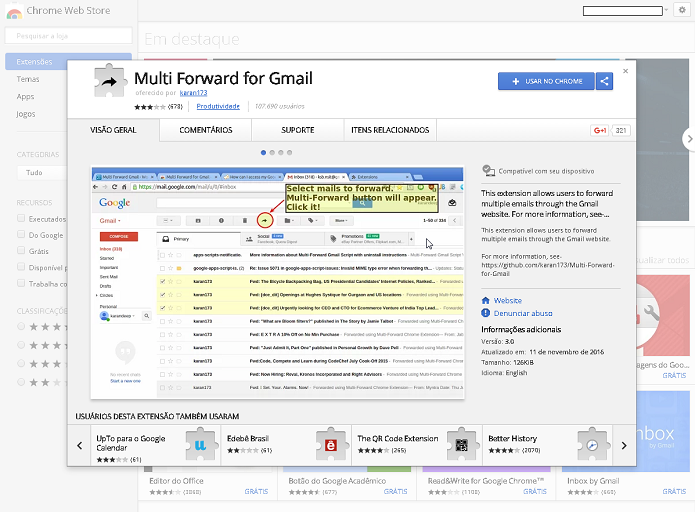Screen dimensions: 695x512
Task: Close the extension detail dialog
Action: 625,71
